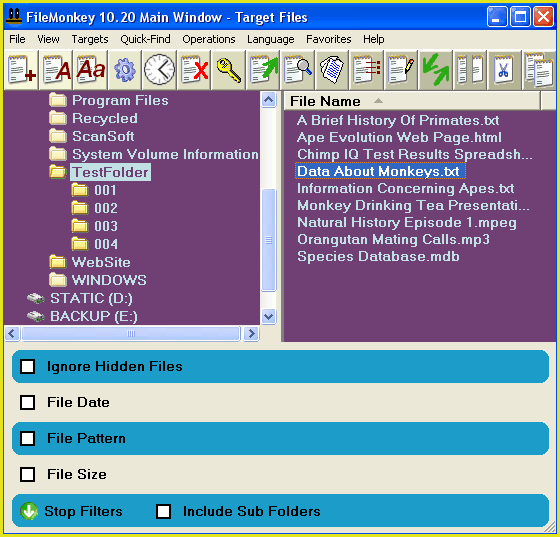Click the Stop Filters button

(71, 511)
